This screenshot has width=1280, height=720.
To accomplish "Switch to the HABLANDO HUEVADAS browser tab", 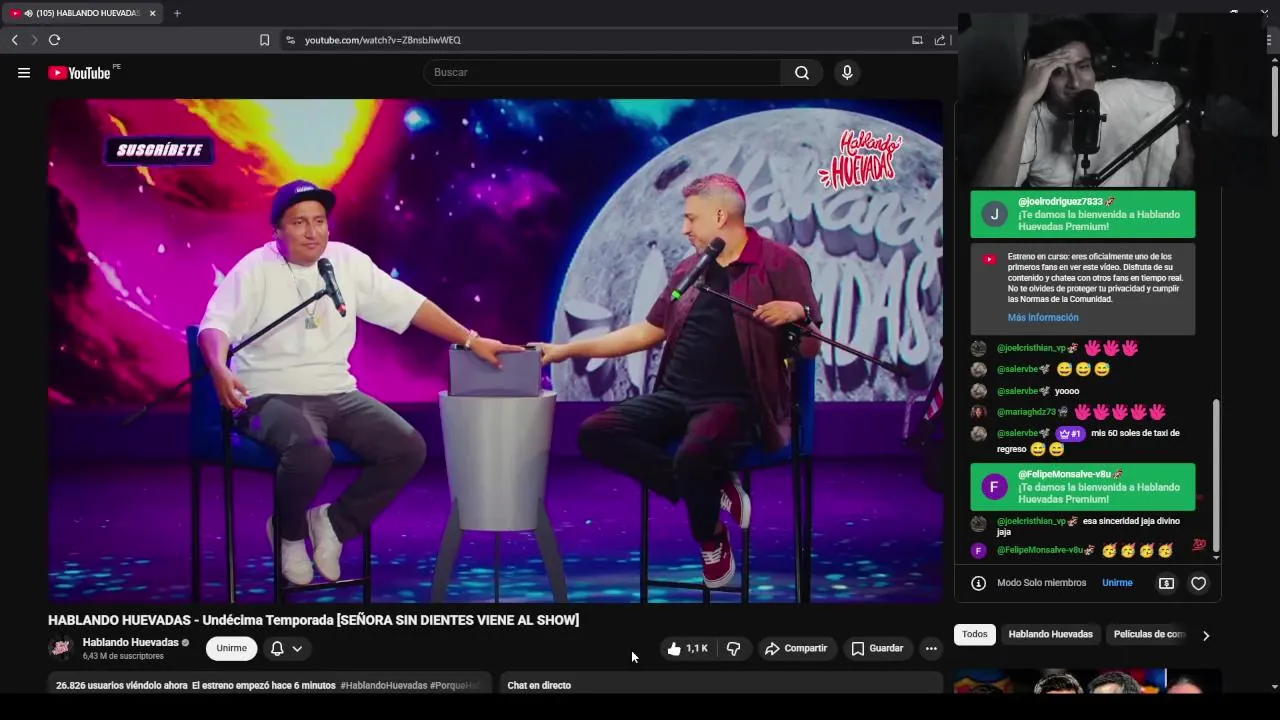I will tap(86, 13).
